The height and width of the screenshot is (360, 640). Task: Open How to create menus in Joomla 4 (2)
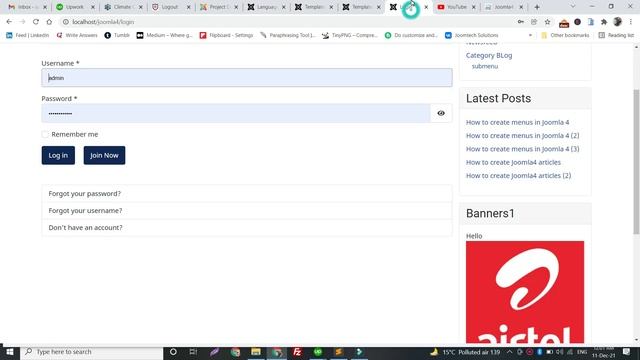(522, 136)
